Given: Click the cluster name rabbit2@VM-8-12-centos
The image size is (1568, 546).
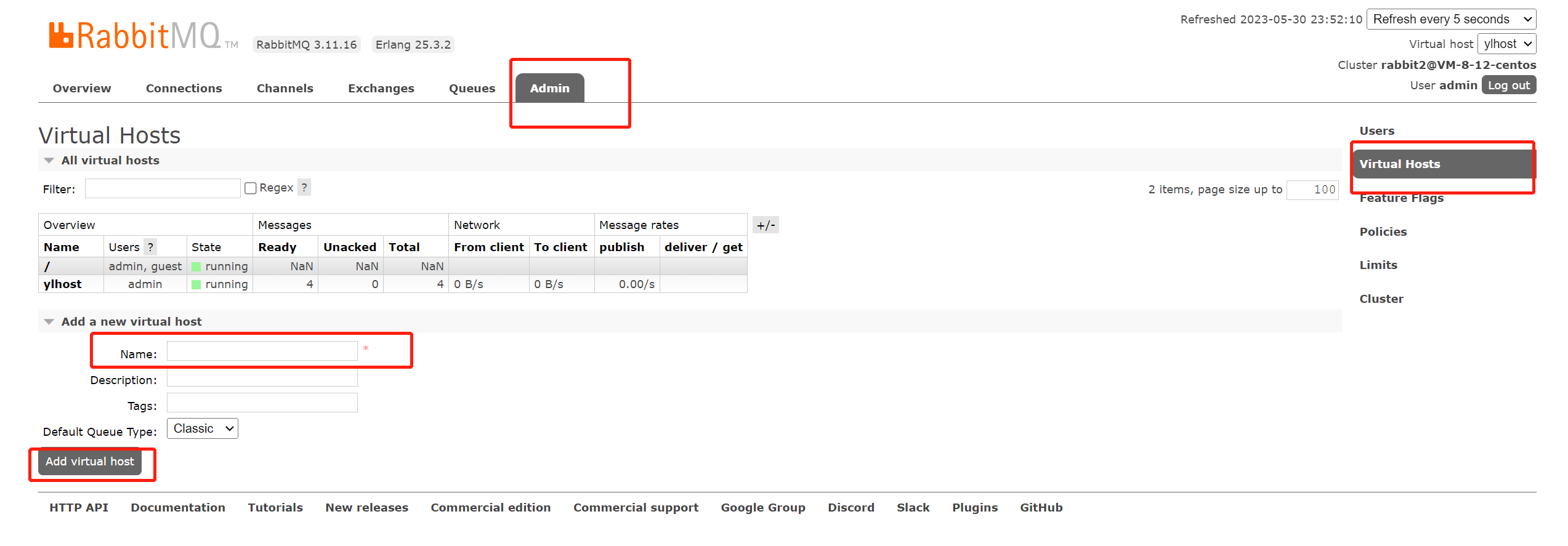Looking at the screenshot, I should tap(1458, 65).
